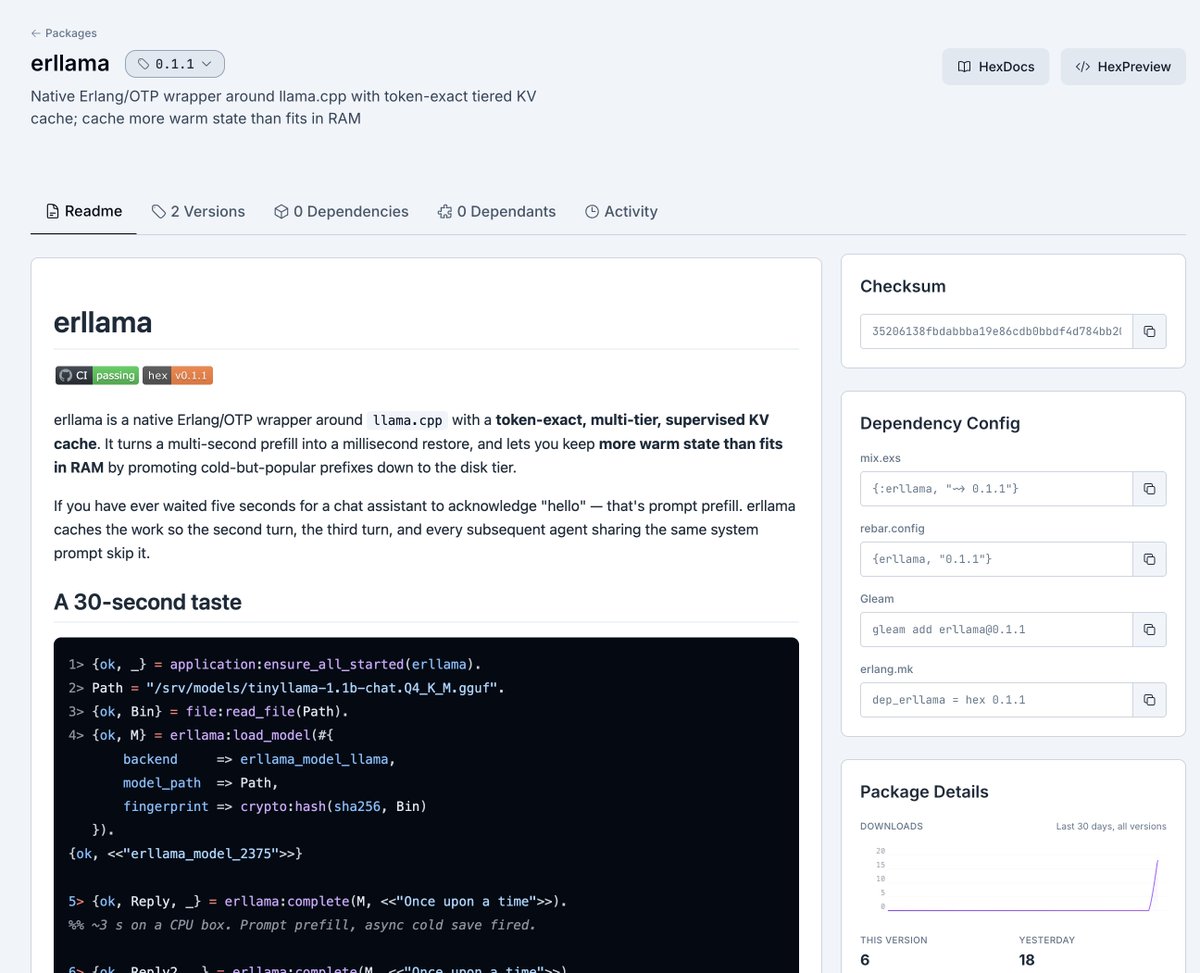Select the Readme tab
The width and height of the screenshot is (1200, 973).
(84, 211)
